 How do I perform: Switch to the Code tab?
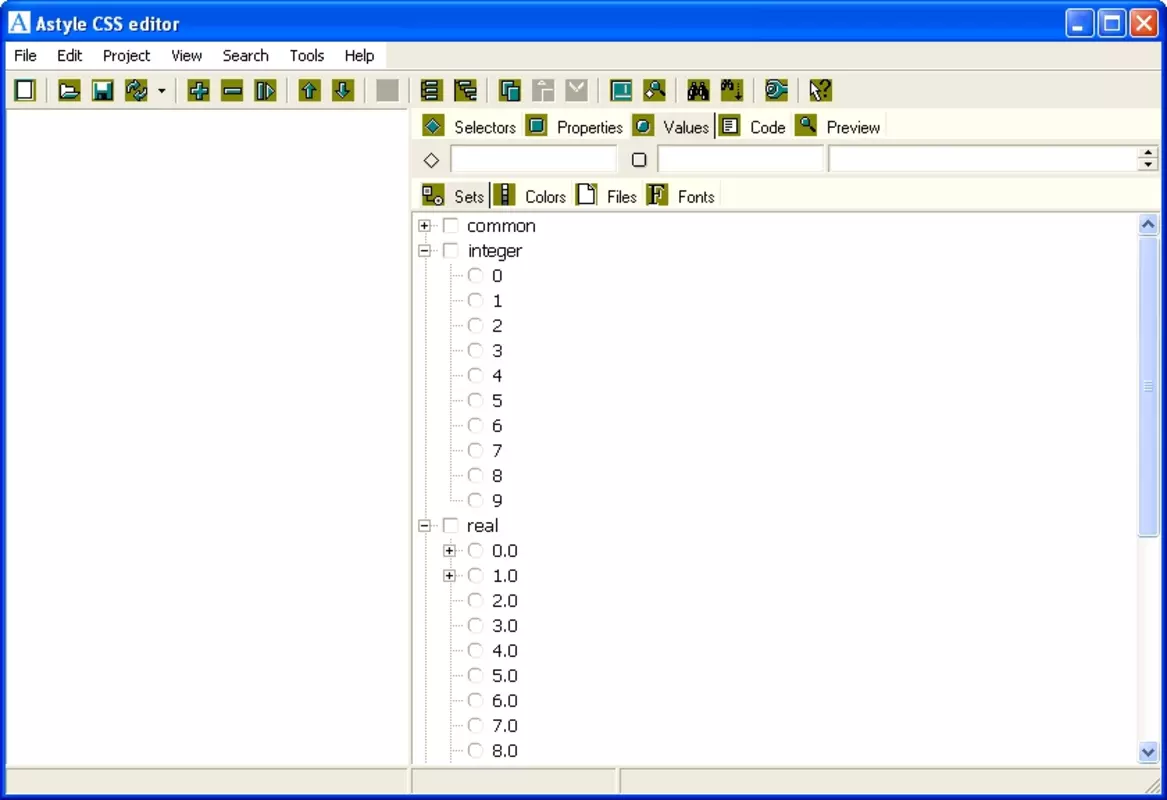pyautogui.click(x=752, y=127)
